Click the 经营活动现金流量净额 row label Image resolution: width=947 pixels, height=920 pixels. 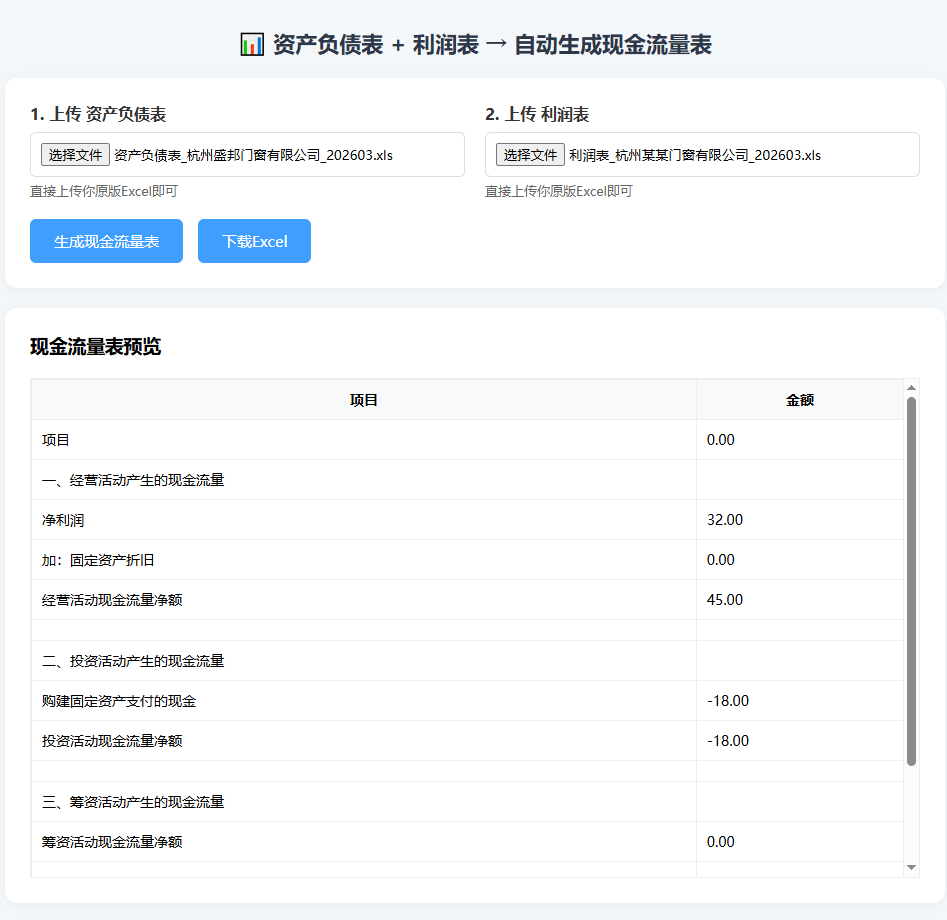coord(112,600)
